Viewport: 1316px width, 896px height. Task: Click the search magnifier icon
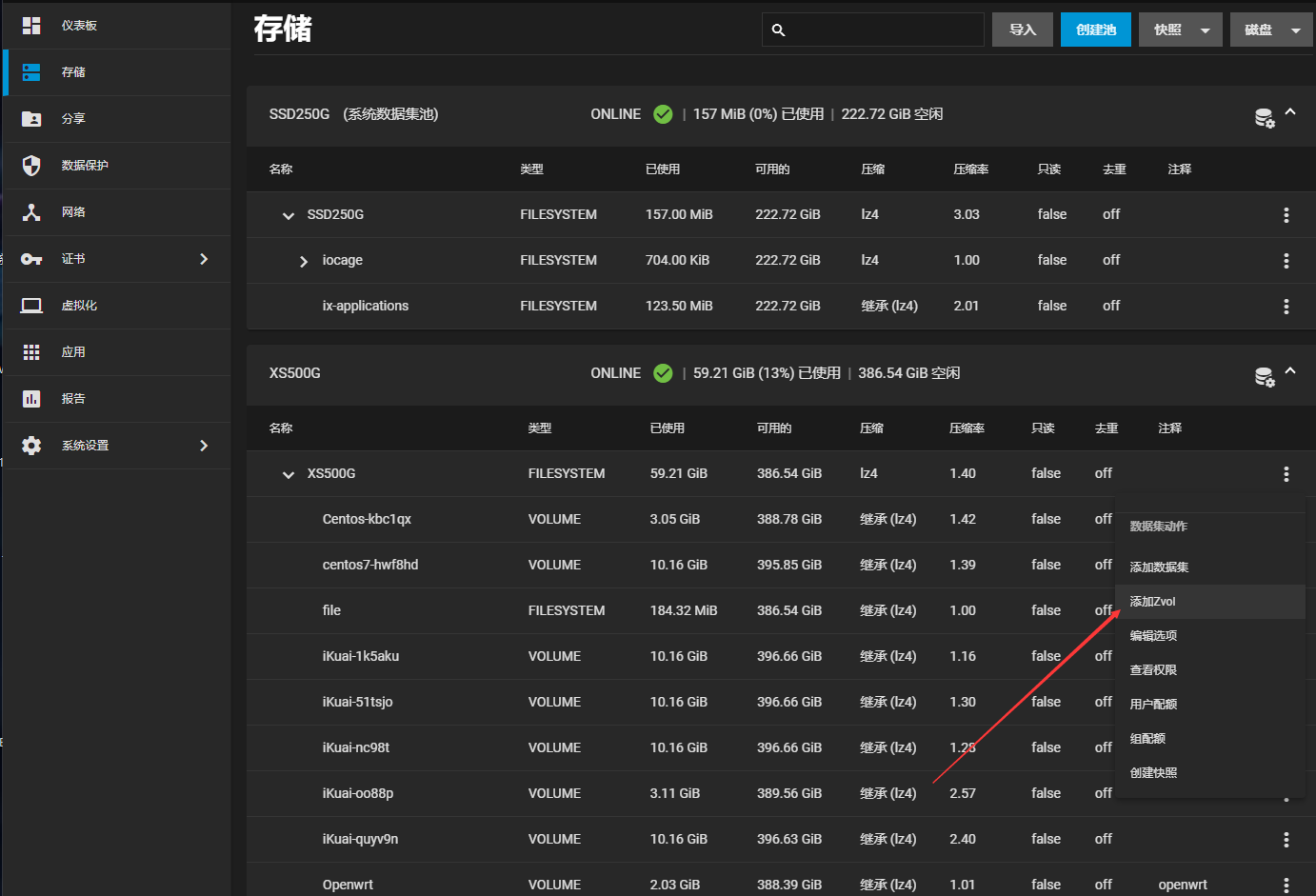tap(778, 30)
